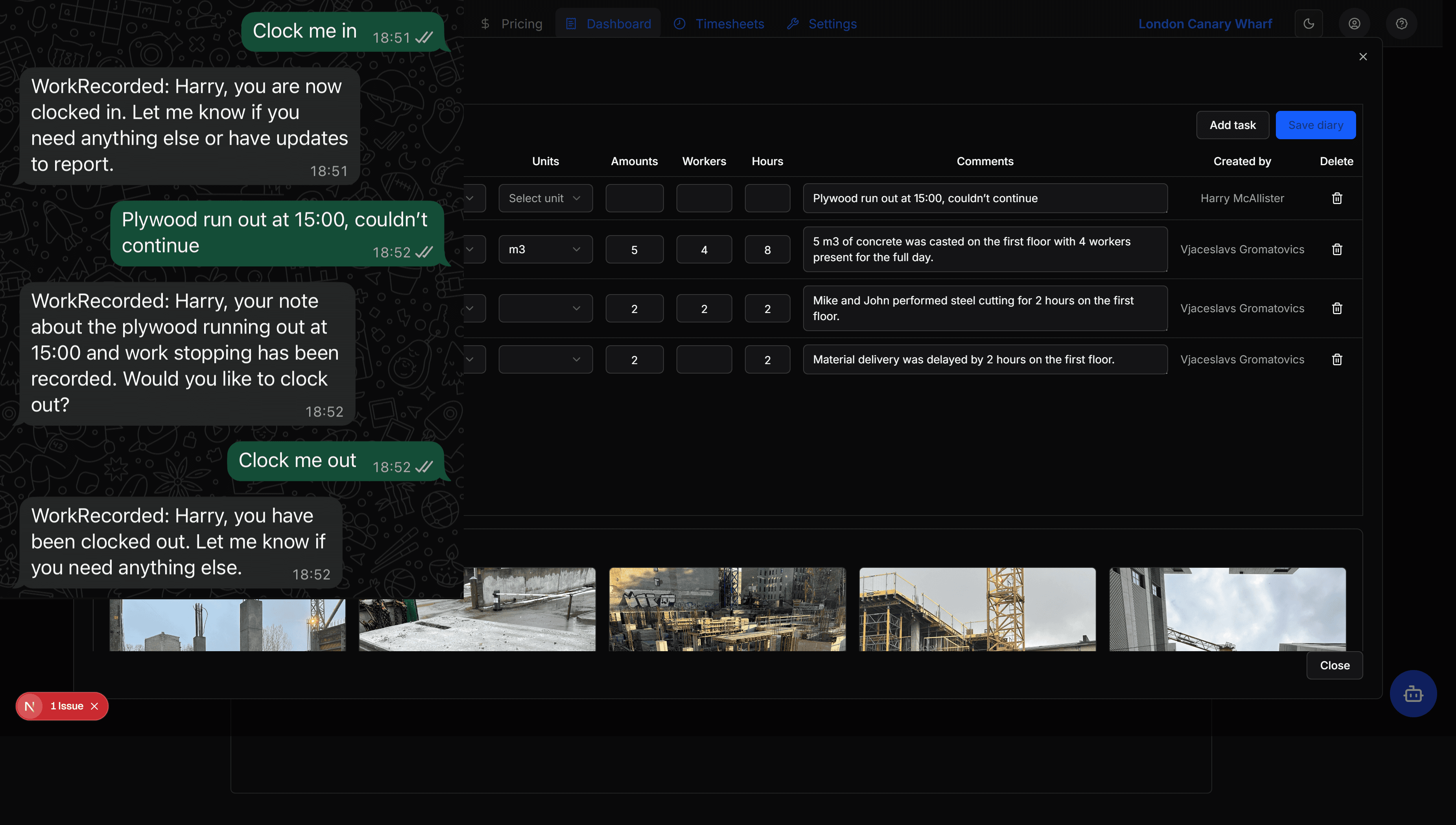Toggle dark mode with the moon icon
1456x825 pixels.
(1309, 23)
